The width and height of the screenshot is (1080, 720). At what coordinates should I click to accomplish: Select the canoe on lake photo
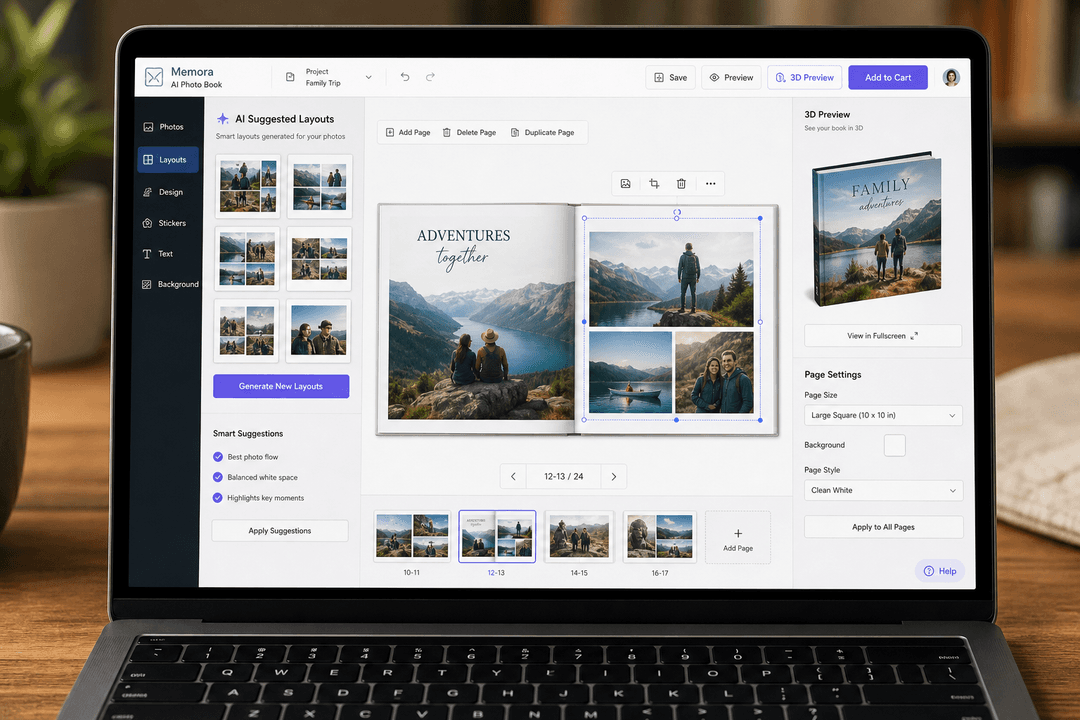630,372
